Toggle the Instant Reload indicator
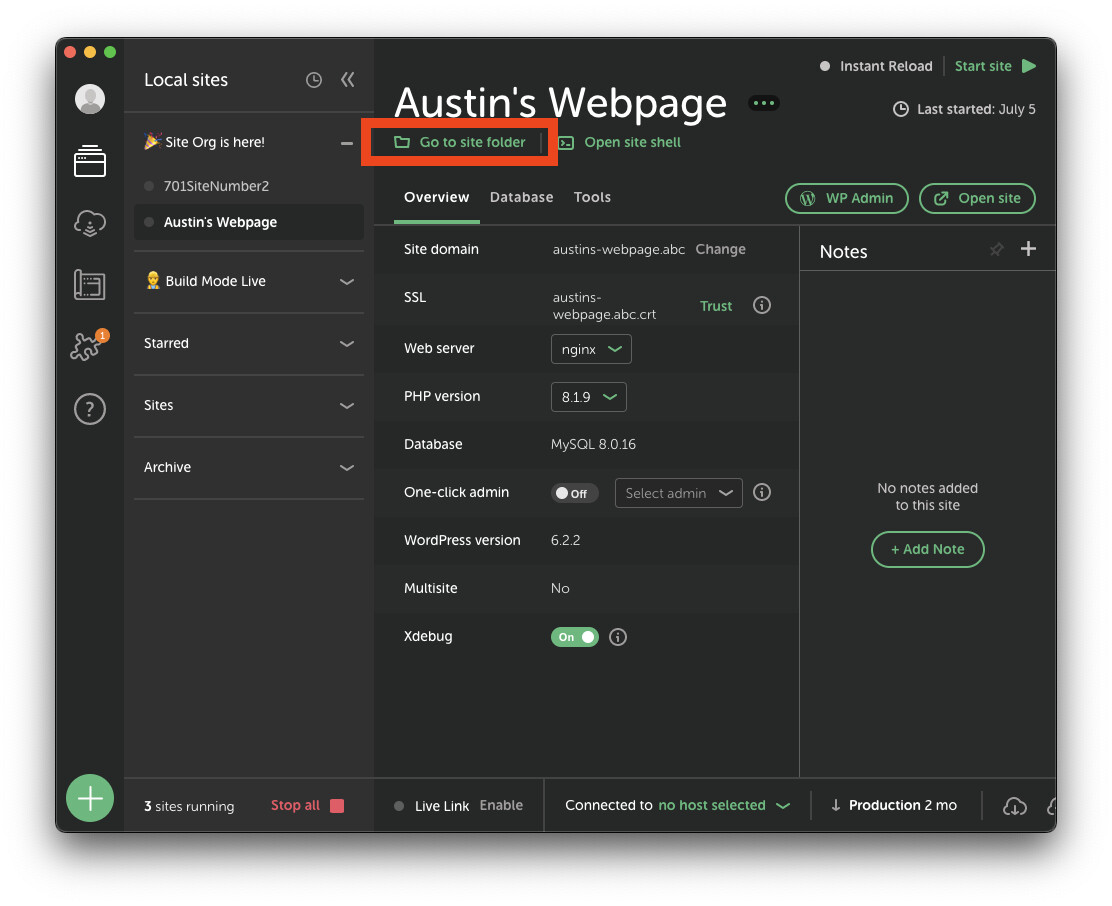Viewport: 1112px width, 906px height. pyautogui.click(x=825, y=66)
